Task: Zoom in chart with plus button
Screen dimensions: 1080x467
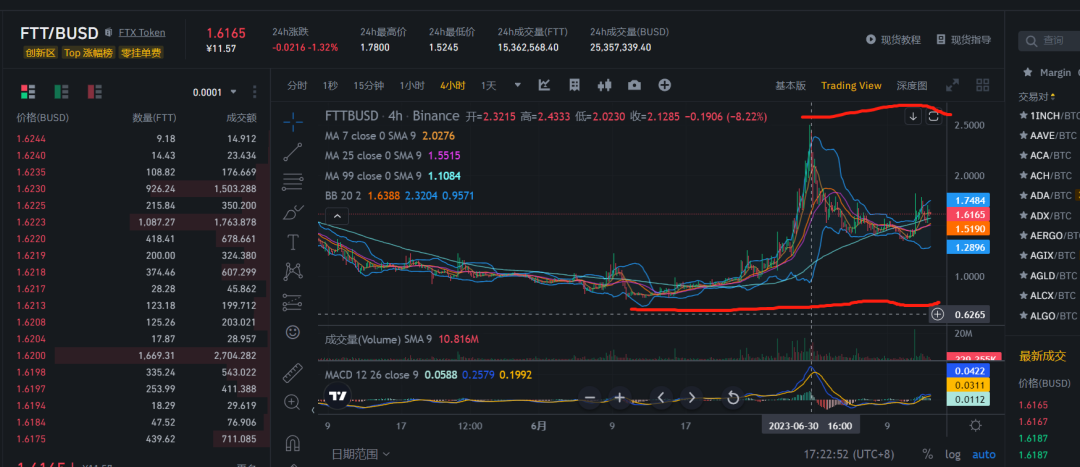Action: (619, 397)
